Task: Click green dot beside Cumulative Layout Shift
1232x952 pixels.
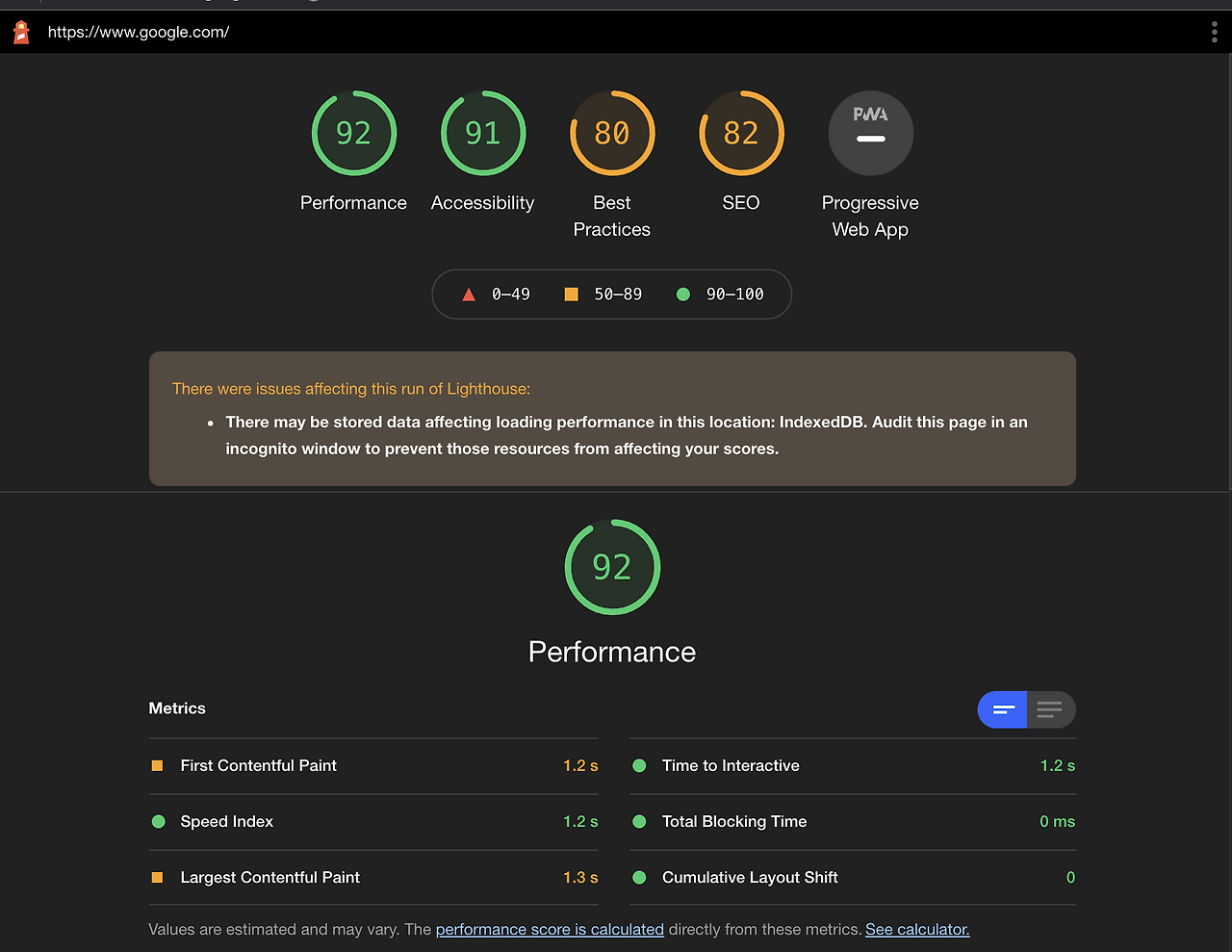Action: tap(639, 878)
